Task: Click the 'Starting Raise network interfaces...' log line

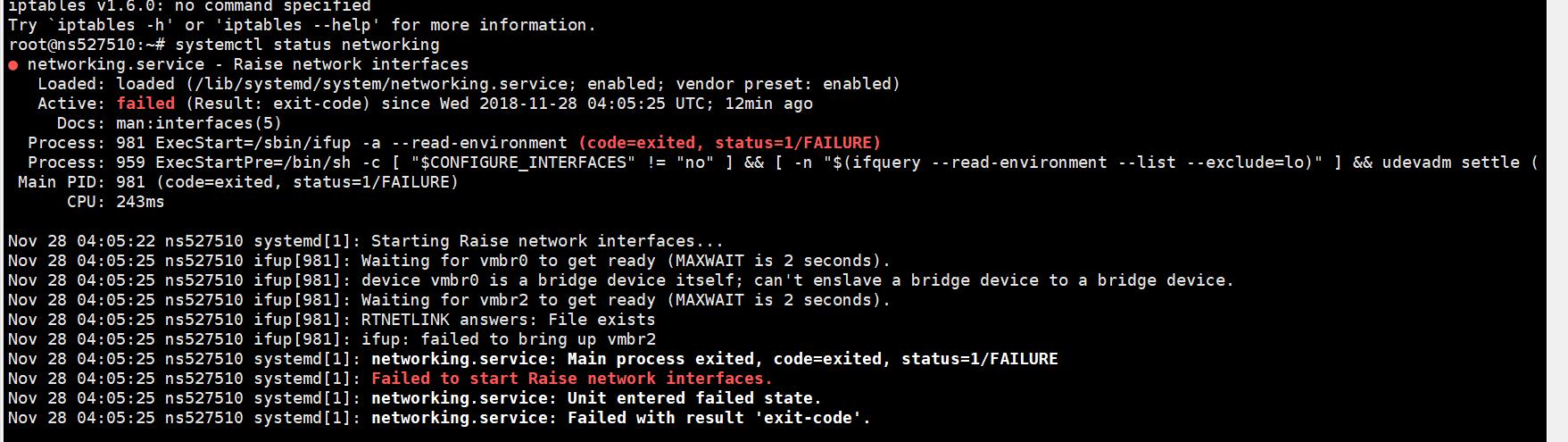Action: 546,241
